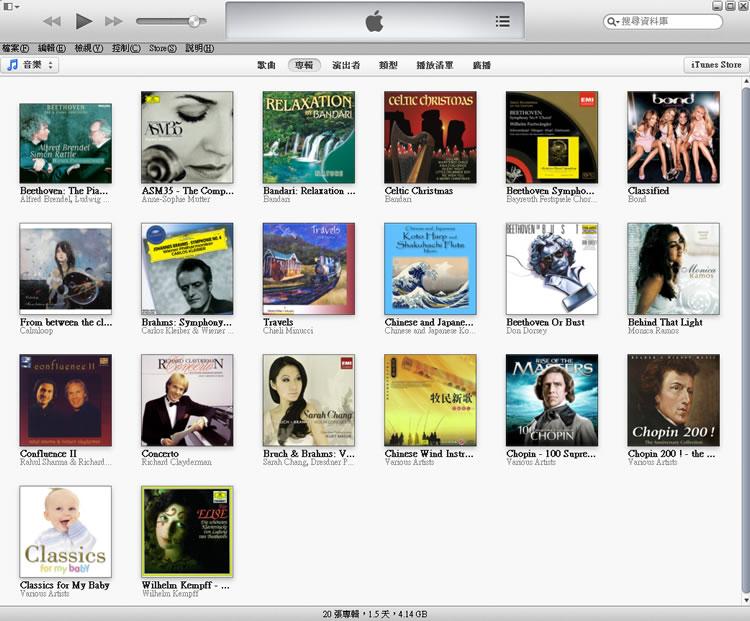Click the music note icon
The image size is (750, 621).
click(x=12, y=65)
